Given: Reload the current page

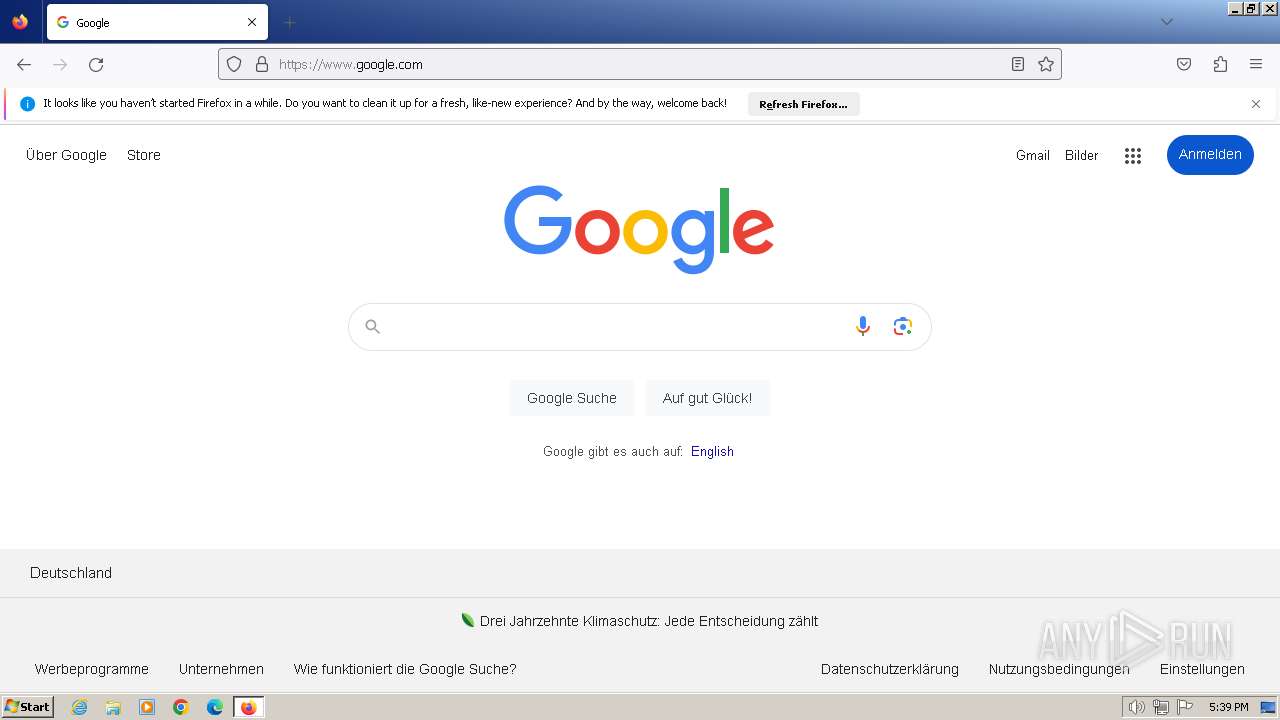Looking at the screenshot, I should 96,64.
